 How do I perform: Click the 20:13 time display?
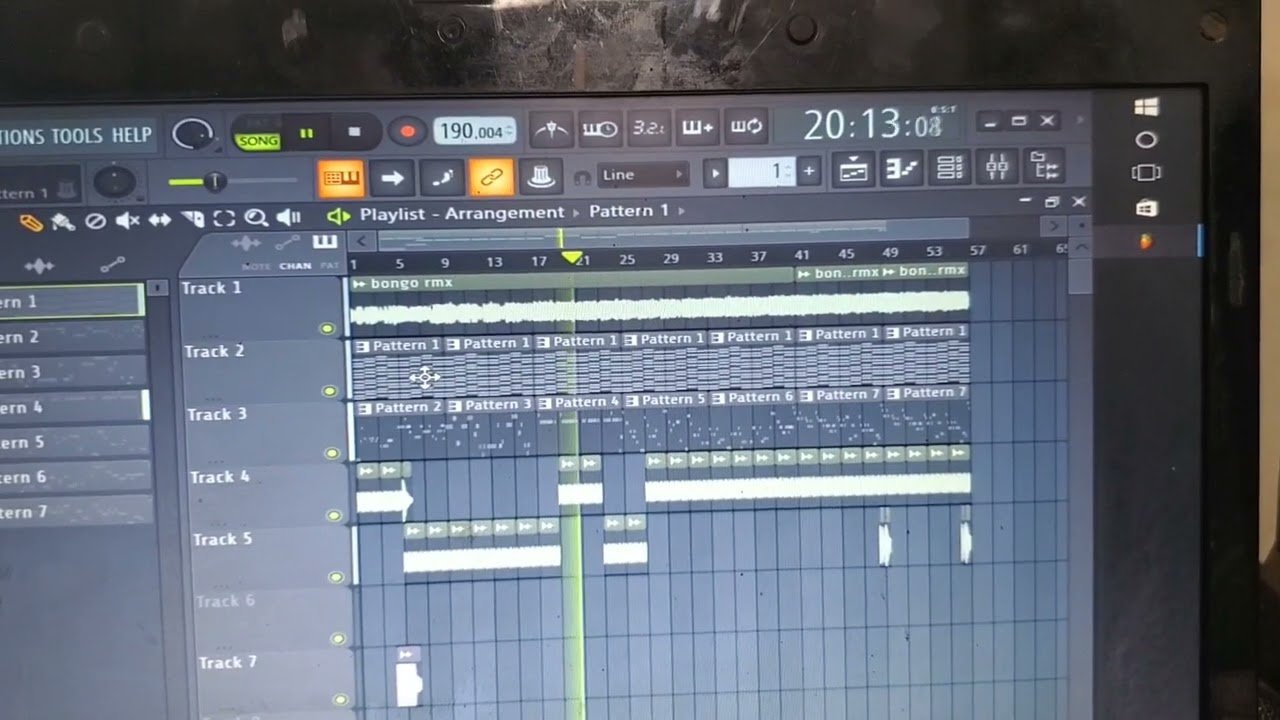click(872, 125)
